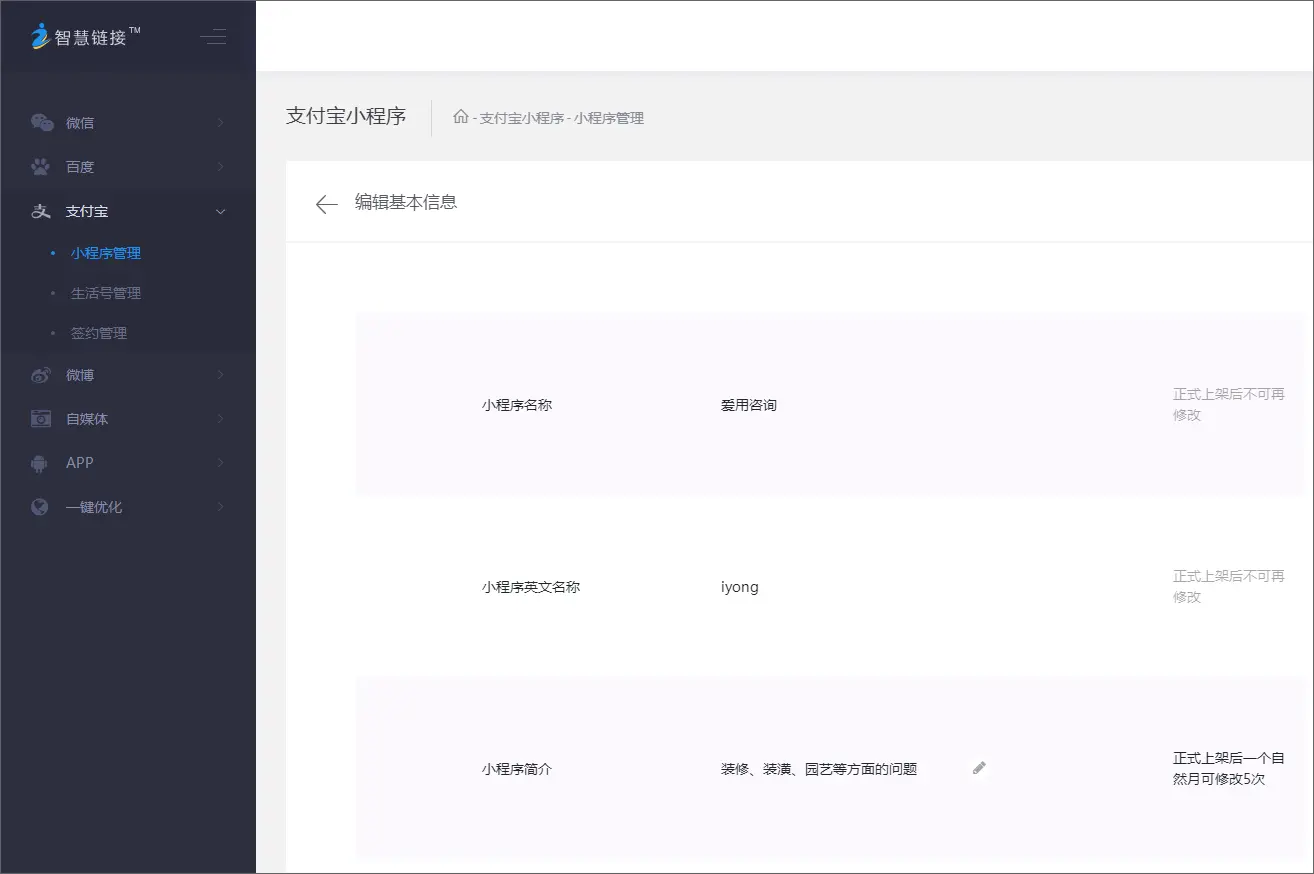
Task: Select 签约管理 submenu item
Action: coord(98,333)
